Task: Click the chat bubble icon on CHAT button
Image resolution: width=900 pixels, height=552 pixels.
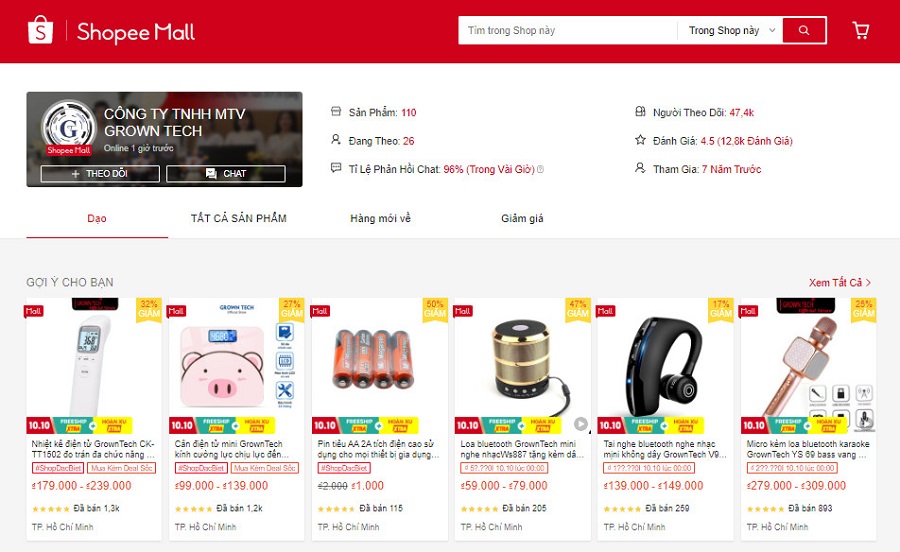Action: point(211,173)
